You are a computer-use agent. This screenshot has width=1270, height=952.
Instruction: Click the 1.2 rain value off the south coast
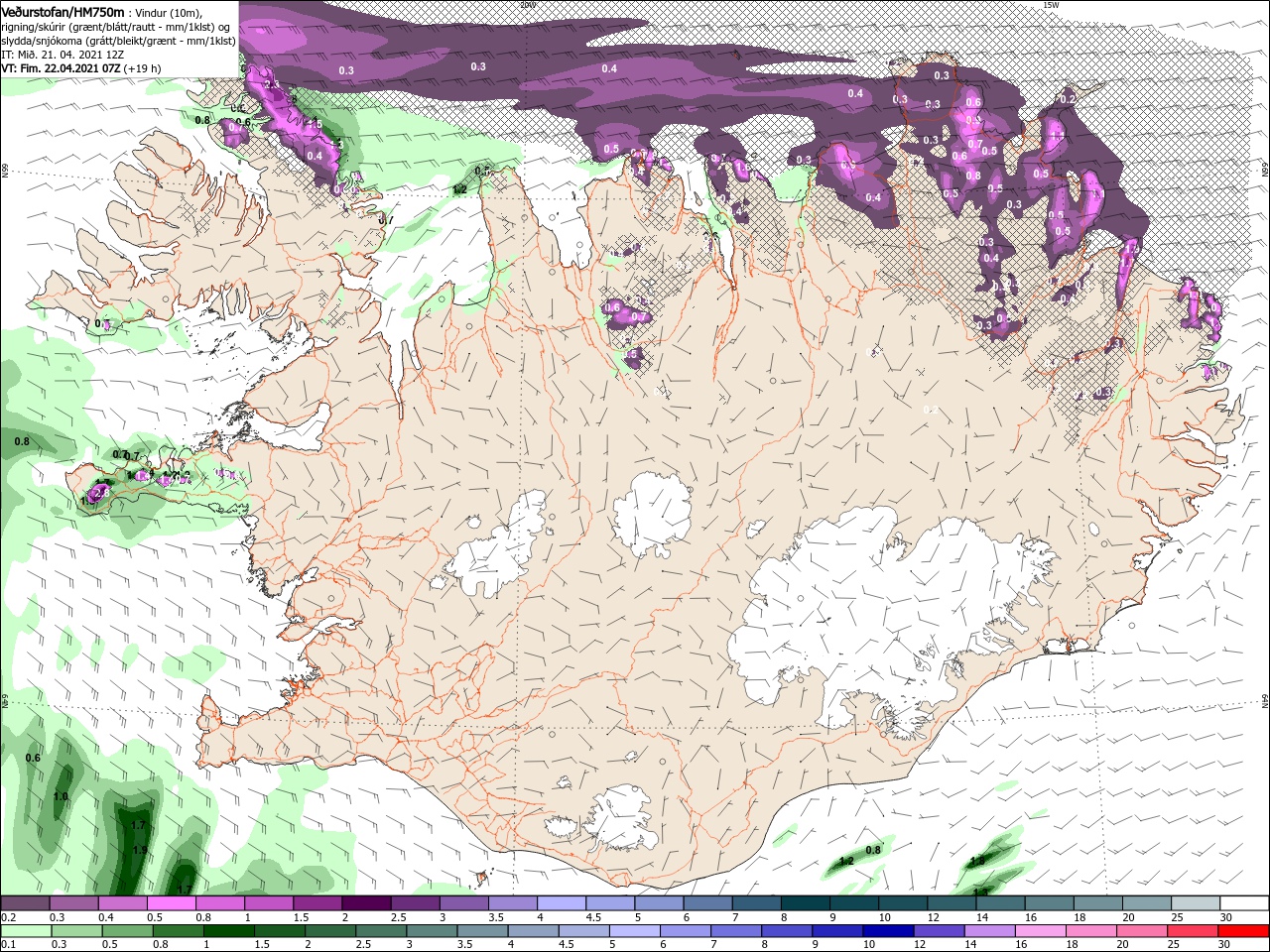click(x=846, y=861)
